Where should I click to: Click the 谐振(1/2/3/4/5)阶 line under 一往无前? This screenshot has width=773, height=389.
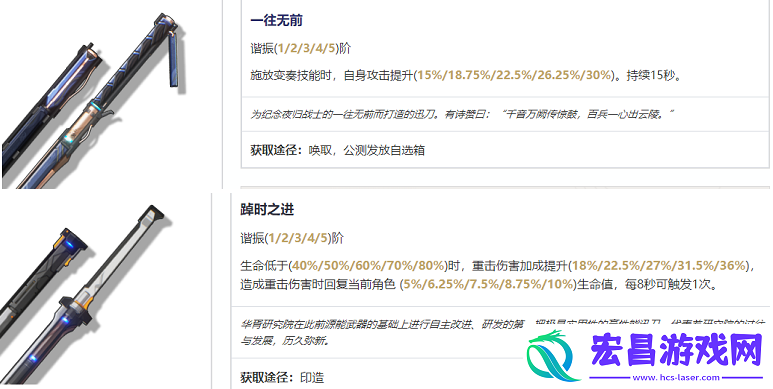point(300,48)
